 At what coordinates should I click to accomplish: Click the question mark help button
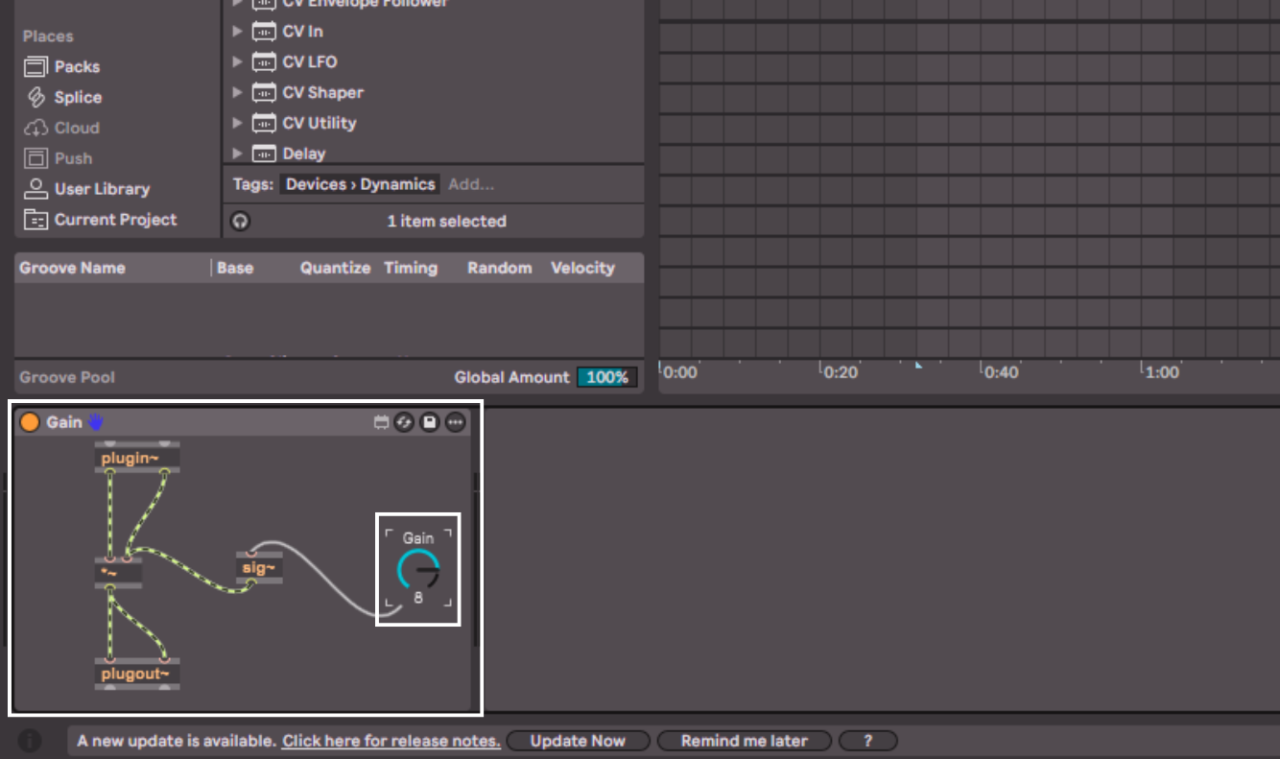pyautogui.click(x=867, y=741)
